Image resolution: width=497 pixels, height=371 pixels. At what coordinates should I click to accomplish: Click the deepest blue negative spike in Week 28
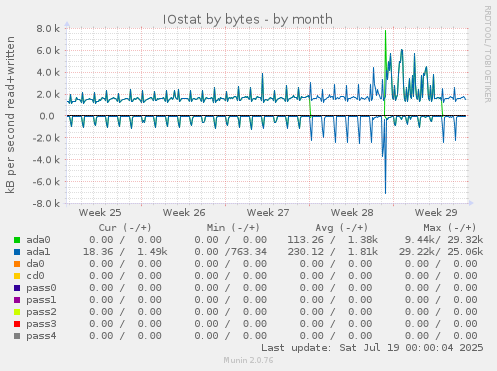[386, 192]
